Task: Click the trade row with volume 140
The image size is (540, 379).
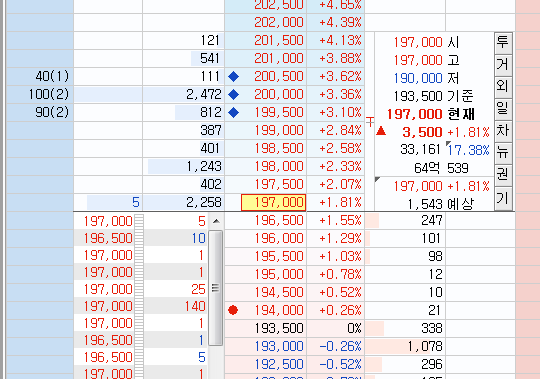Action: (140, 306)
